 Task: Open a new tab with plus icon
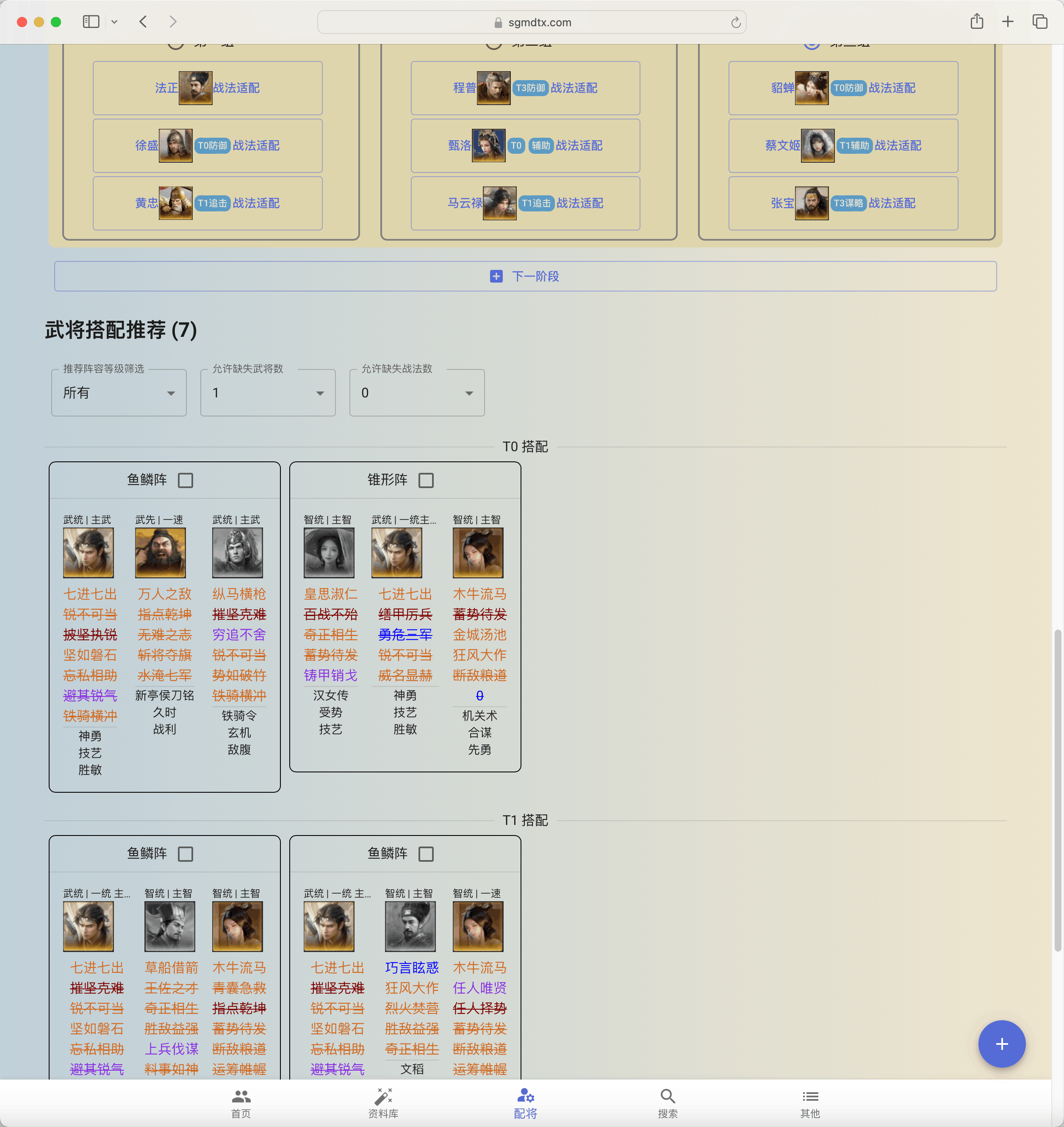click(x=1007, y=22)
